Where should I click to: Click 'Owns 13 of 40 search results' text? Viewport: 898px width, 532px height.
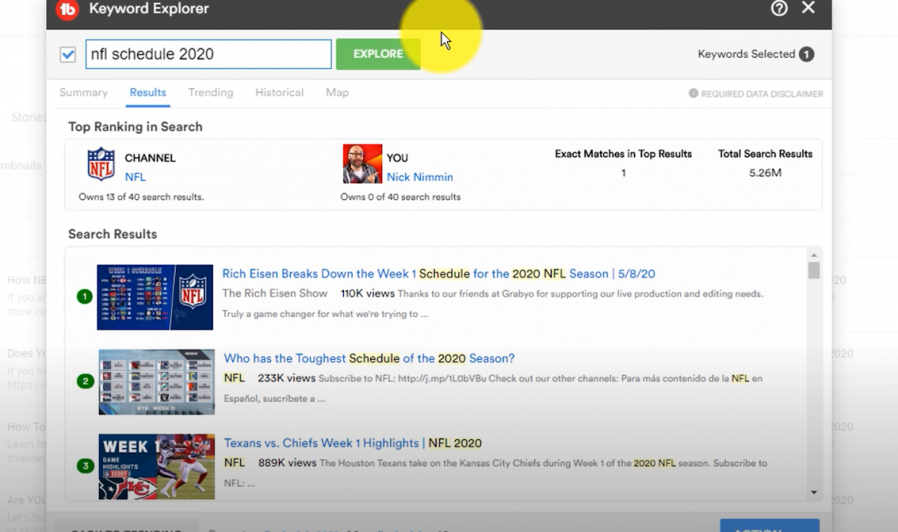tap(141, 197)
